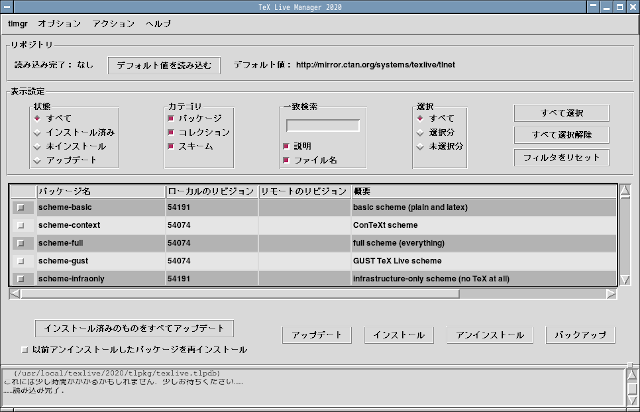The height and width of the screenshot is (412, 640).
Task: Open the オプション menu
Action: click(x=59, y=24)
